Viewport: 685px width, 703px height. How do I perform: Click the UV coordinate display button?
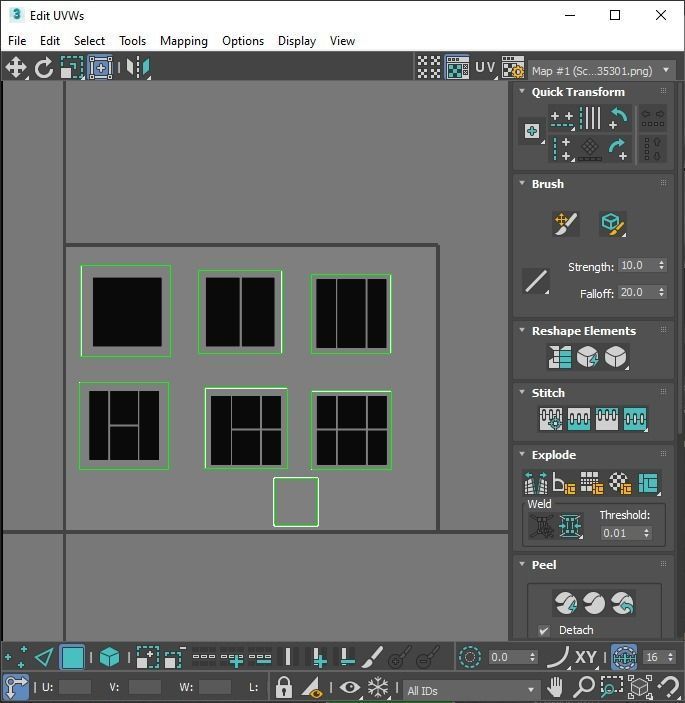tap(485, 68)
